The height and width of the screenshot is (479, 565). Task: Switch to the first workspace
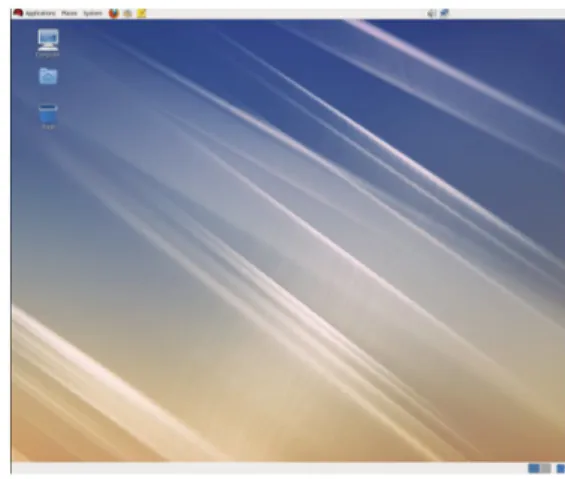pyautogui.click(x=534, y=469)
